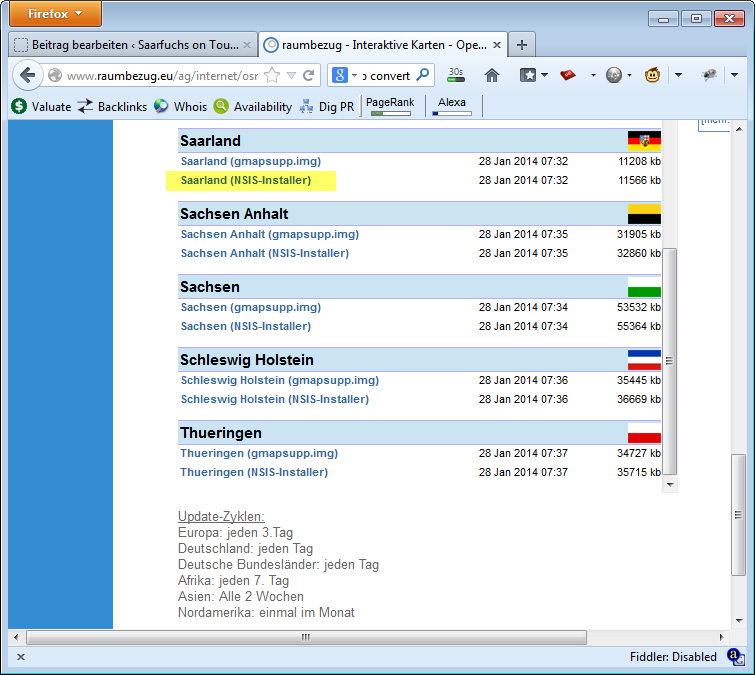755x675 pixels.
Task: Download Thueringen (NSIS-Installer)
Action: 254,472
